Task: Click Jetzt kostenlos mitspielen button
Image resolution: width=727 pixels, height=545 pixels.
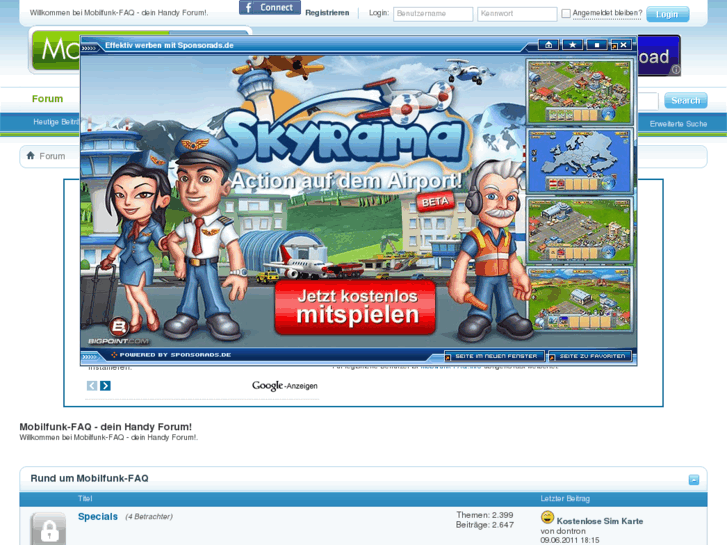Action: click(x=355, y=307)
